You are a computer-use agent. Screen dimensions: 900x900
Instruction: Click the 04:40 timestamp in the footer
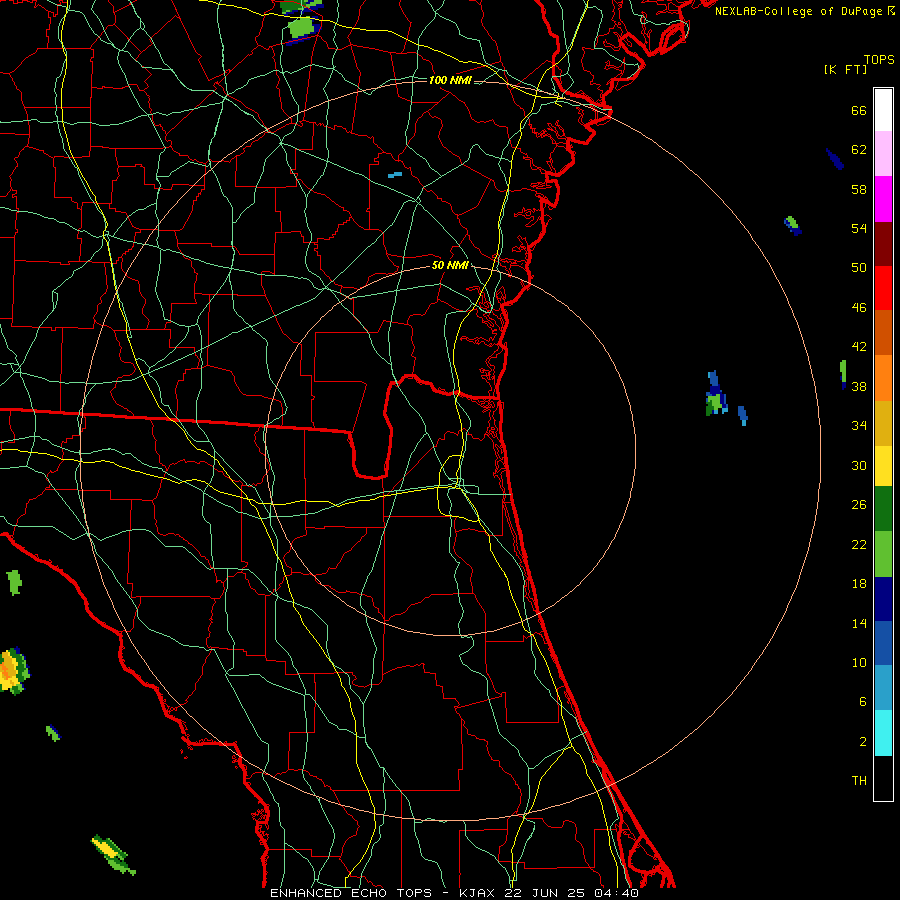(617, 893)
